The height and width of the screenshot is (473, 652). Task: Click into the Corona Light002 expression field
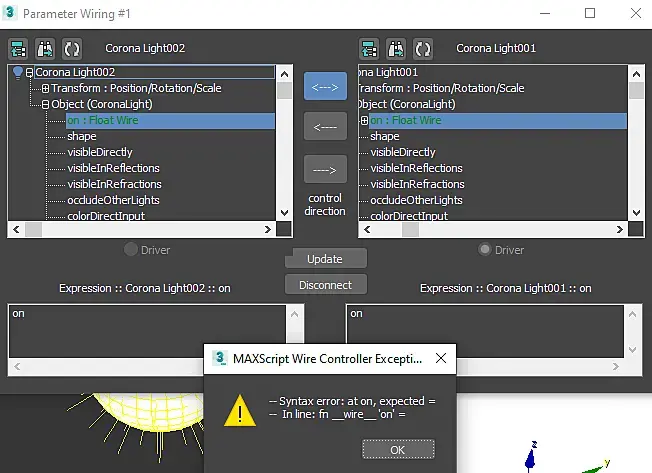(x=147, y=331)
